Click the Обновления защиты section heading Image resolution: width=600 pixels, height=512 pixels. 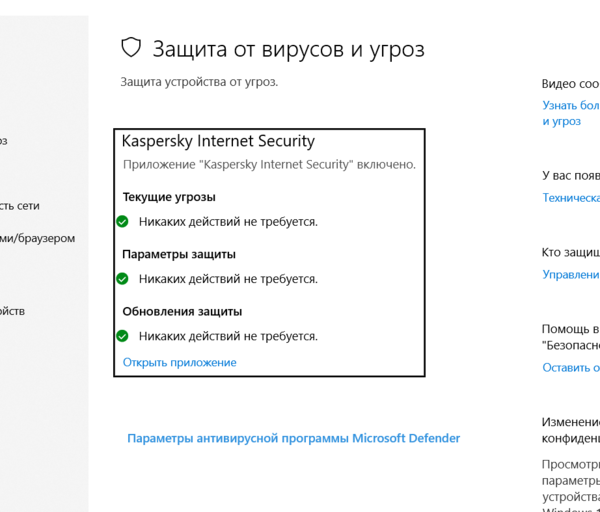182,311
